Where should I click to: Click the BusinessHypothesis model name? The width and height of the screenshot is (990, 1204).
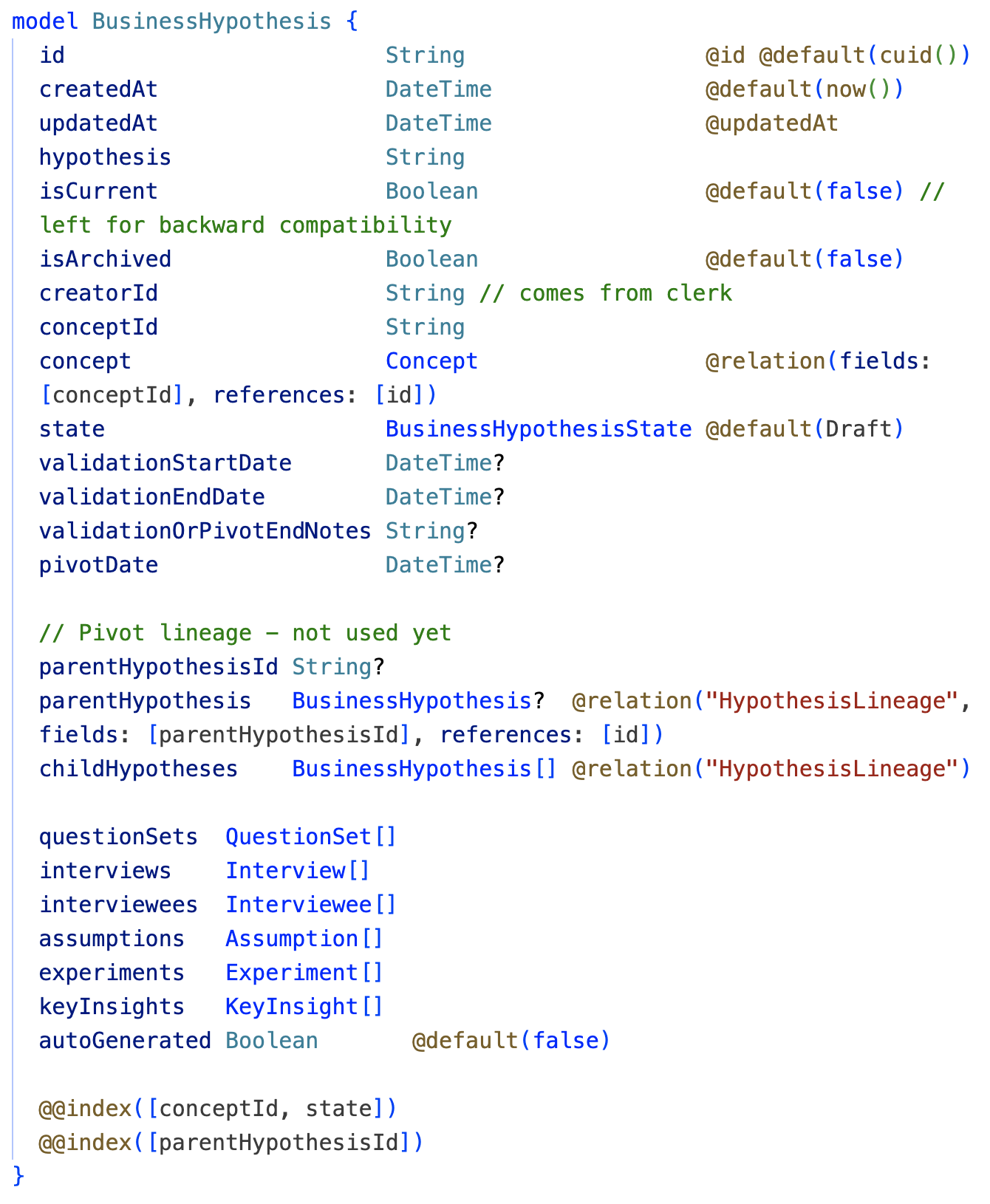pos(211,21)
